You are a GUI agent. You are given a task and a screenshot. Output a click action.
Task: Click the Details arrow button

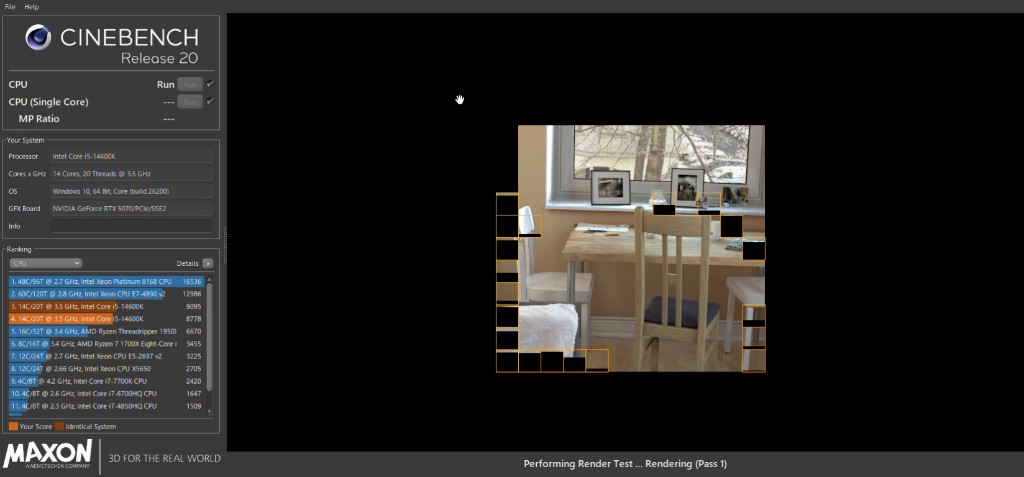pos(208,263)
